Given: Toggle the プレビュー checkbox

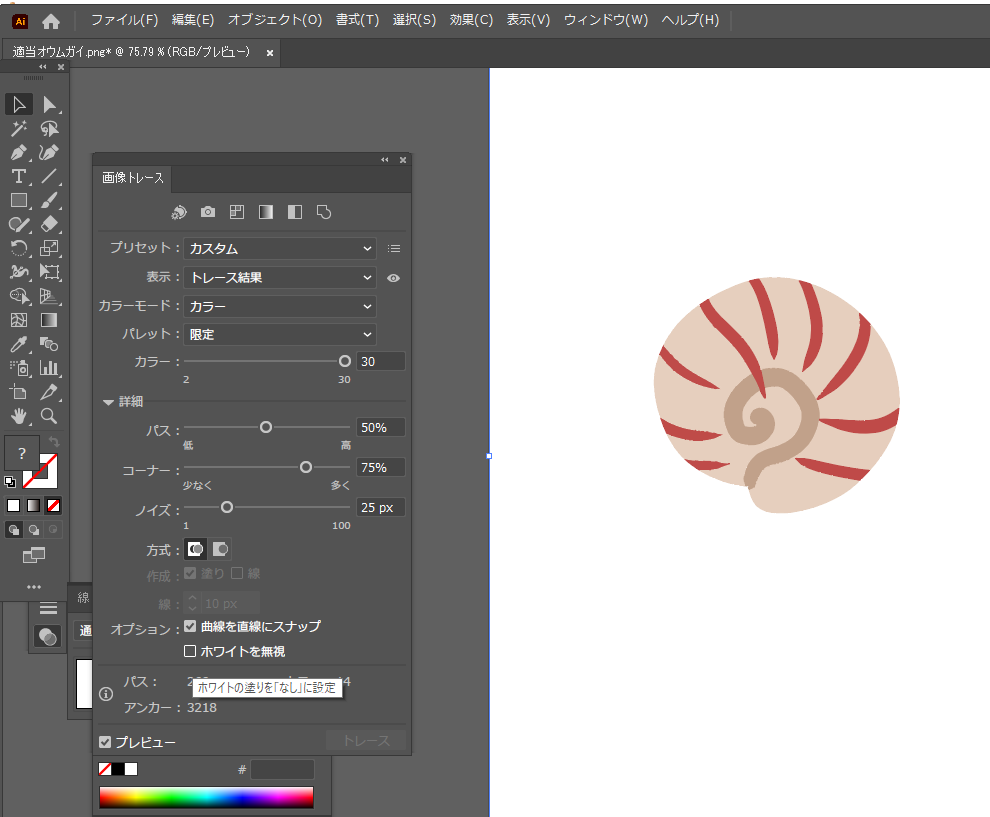Looking at the screenshot, I should pyautogui.click(x=105, y=742).
